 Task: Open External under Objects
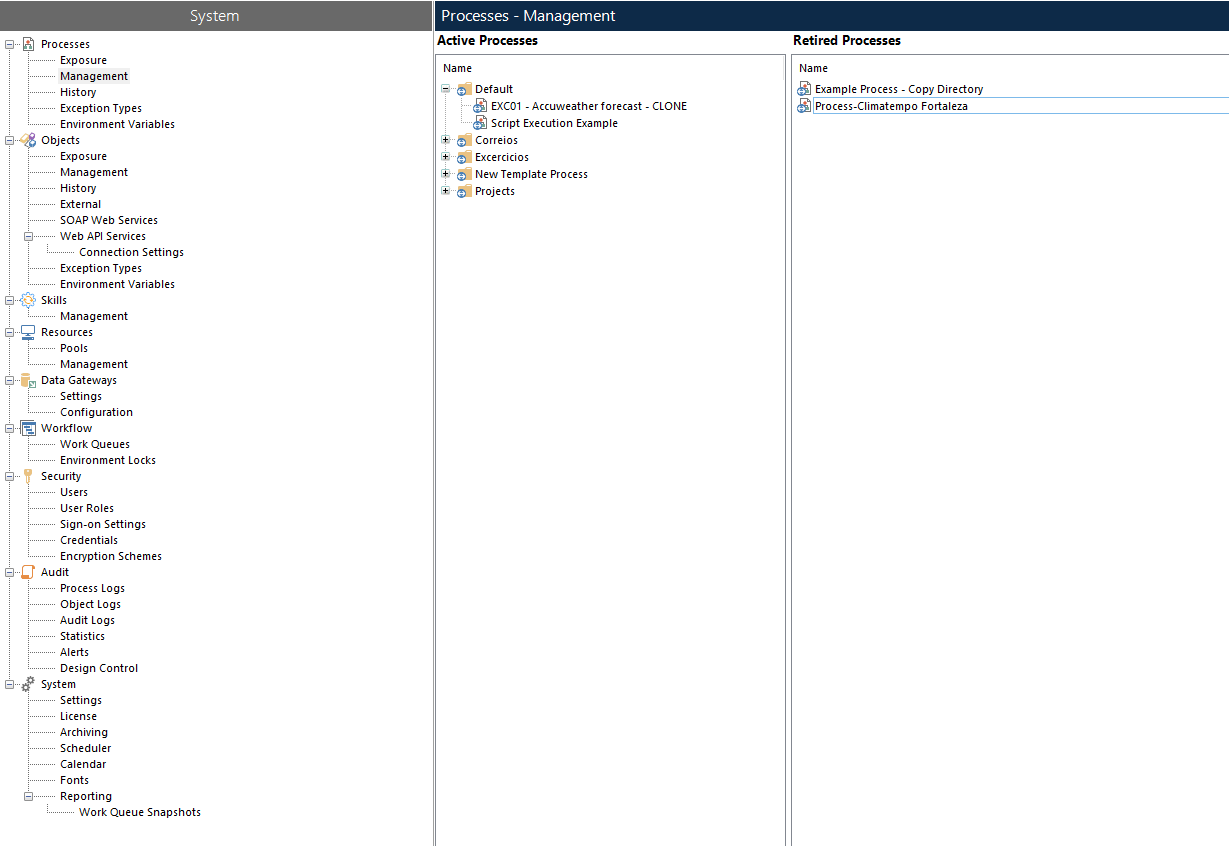(80, 204)
